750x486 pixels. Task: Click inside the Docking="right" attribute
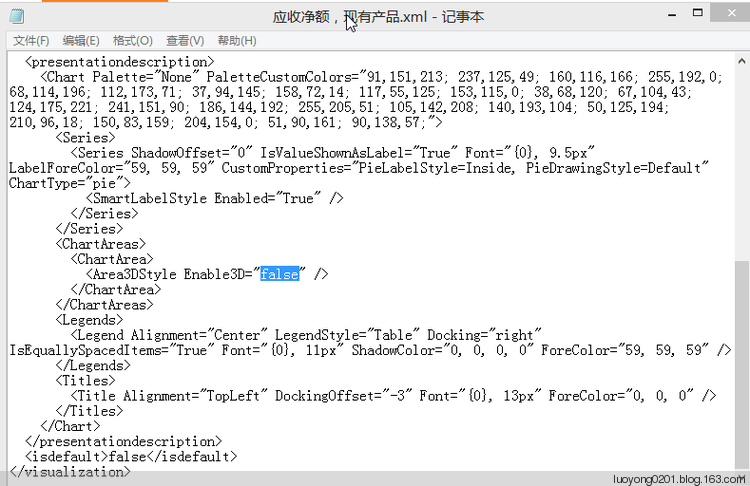click(x=484, y=335)
